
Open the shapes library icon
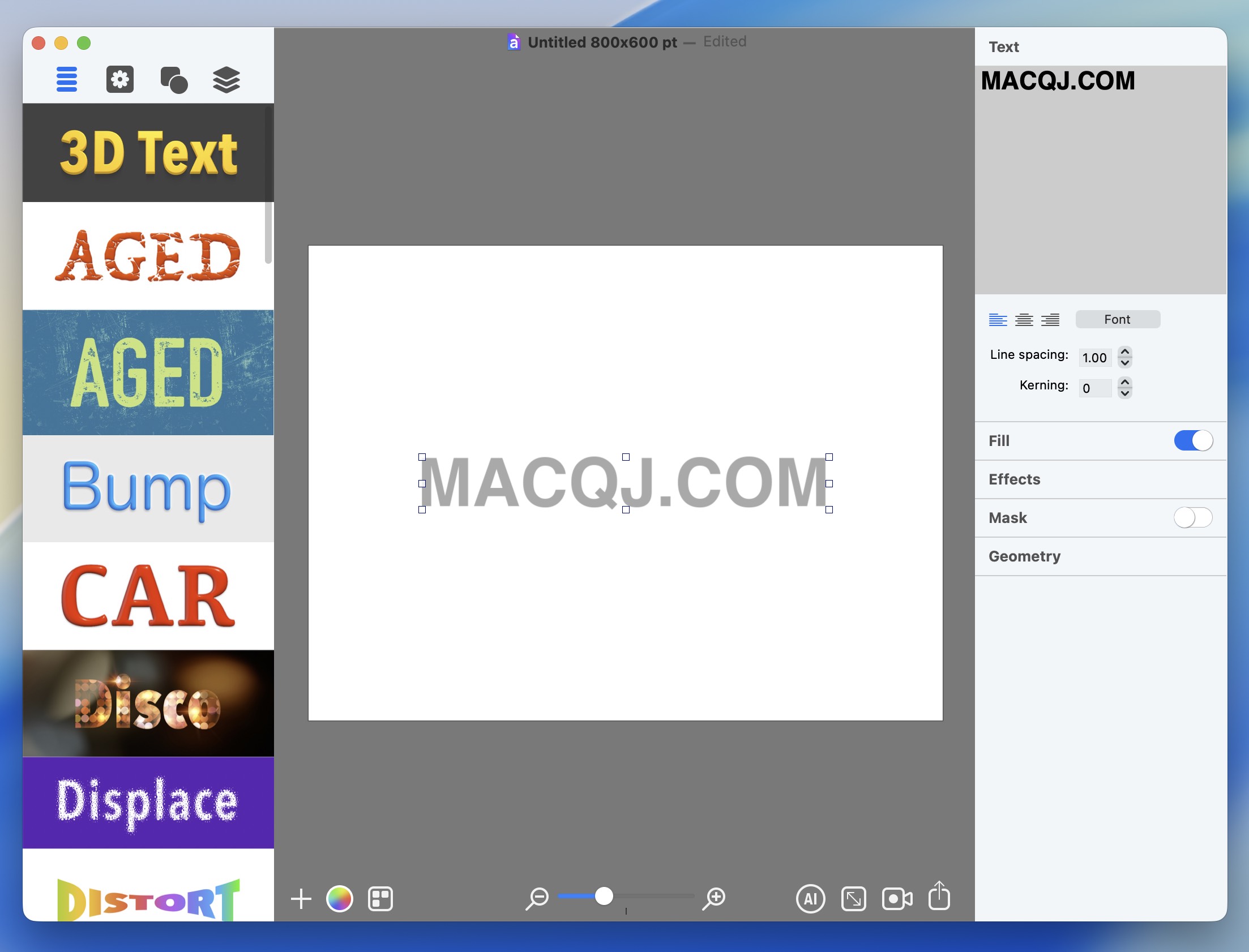coord(174,79)
